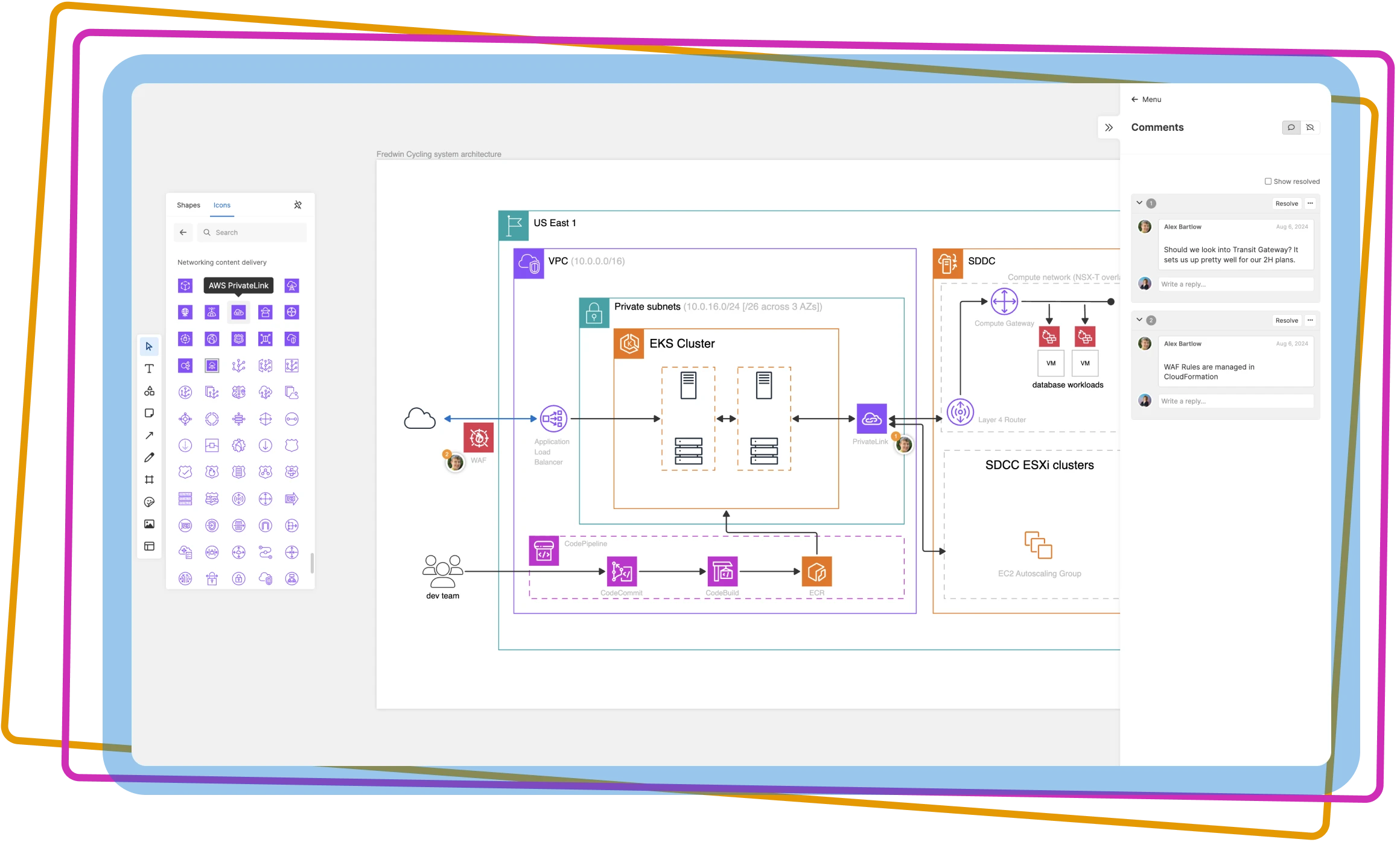
Task: Choose the Pencil drawing tool
Action: click(149, 458)
